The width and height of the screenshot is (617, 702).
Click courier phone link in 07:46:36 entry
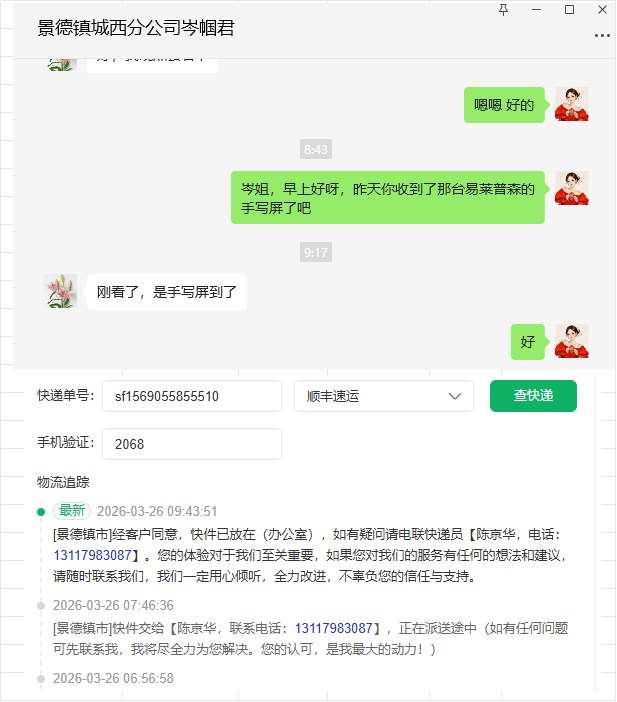334,628
